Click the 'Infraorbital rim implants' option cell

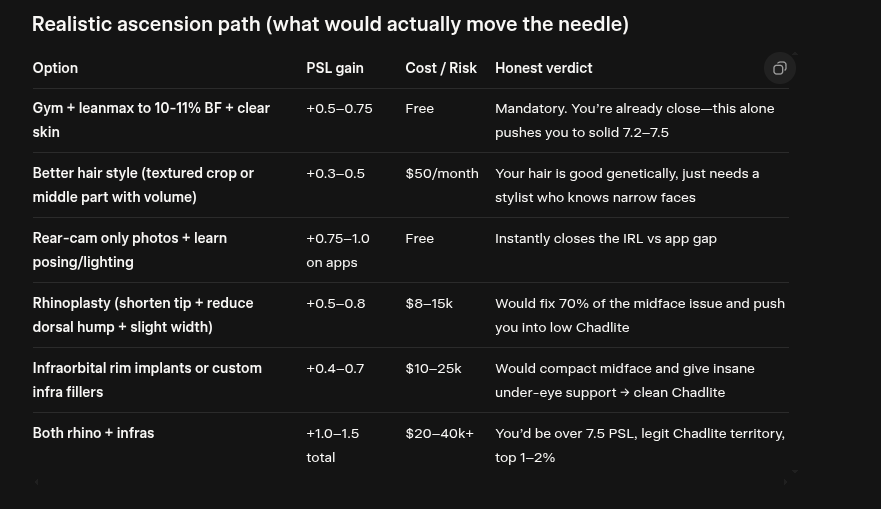pos(147,380)
